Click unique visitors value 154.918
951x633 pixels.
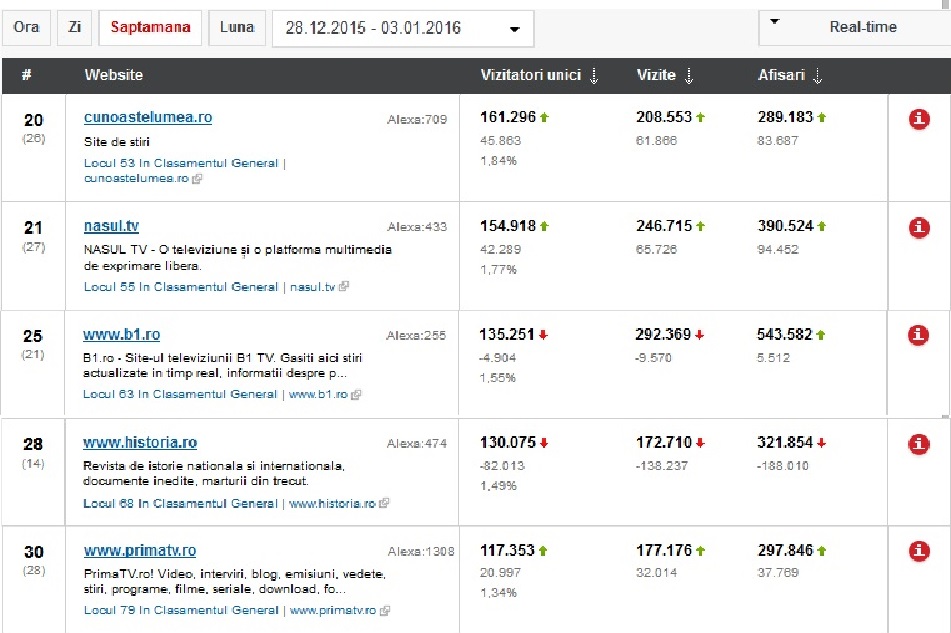(508, 226)
